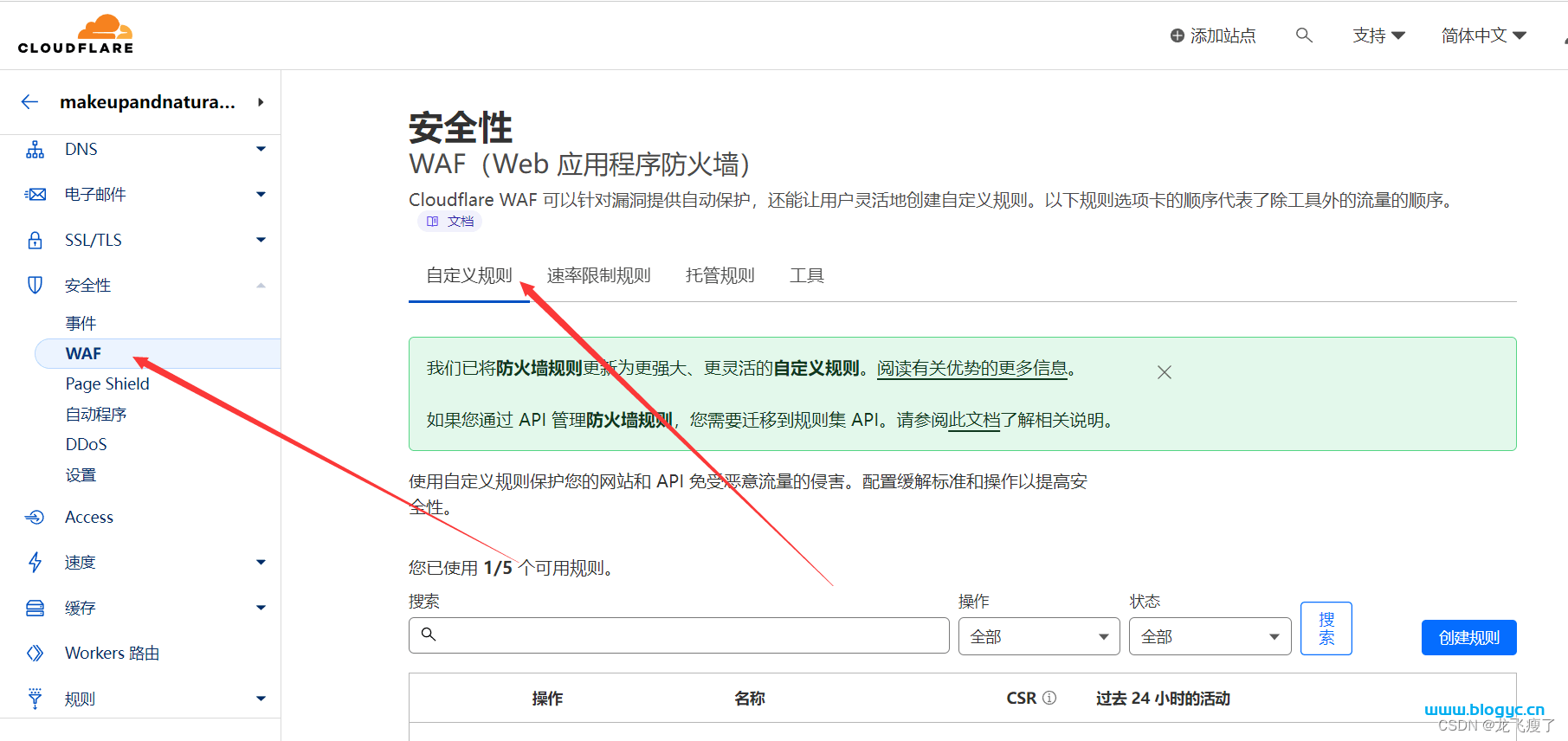1568x741 pixels.
Task: Expand the 规则 sidebar menu arrow
Action: point(261,699)
